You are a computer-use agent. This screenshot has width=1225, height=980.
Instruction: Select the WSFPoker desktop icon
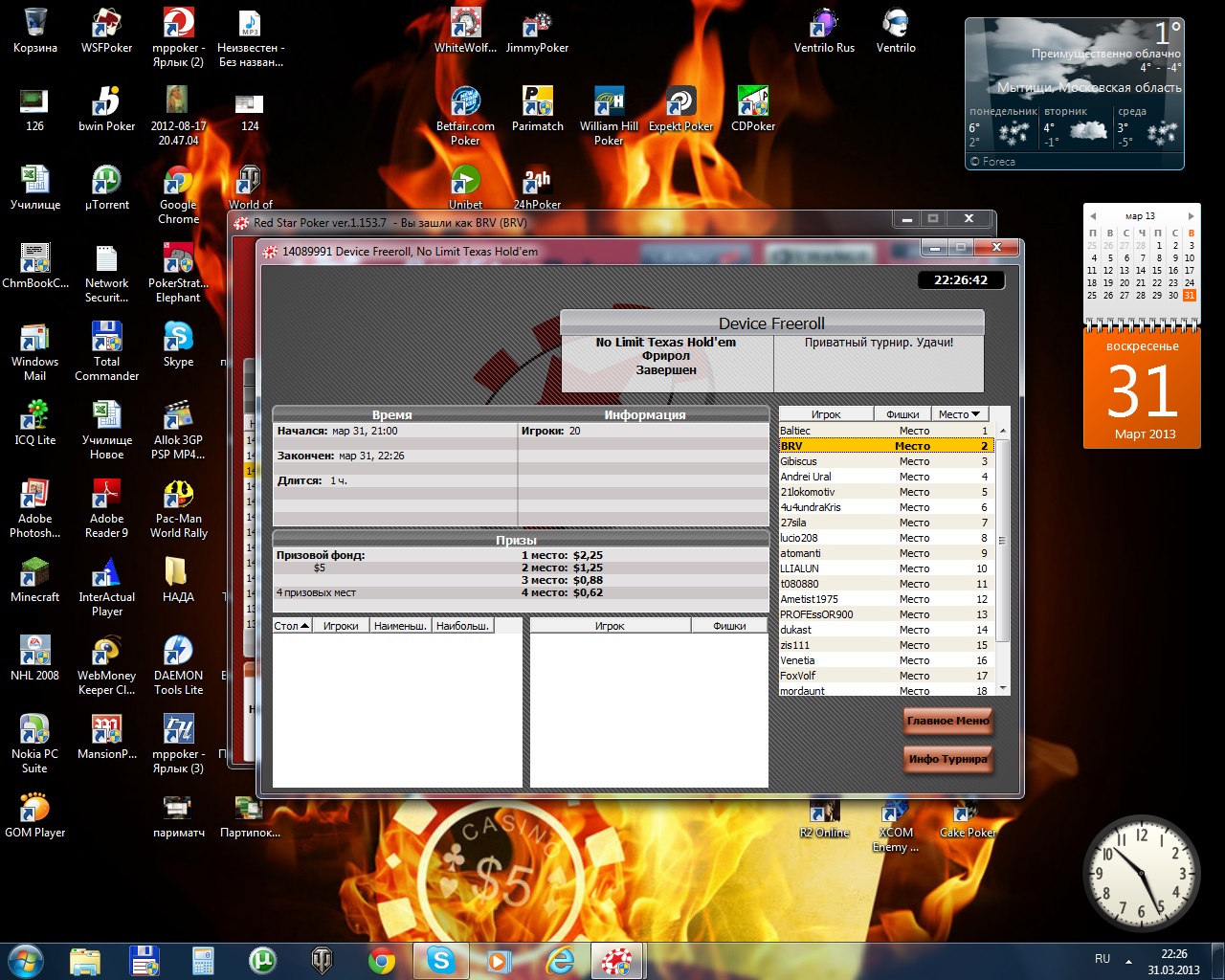pyautogui.click(x=107, y=31)
